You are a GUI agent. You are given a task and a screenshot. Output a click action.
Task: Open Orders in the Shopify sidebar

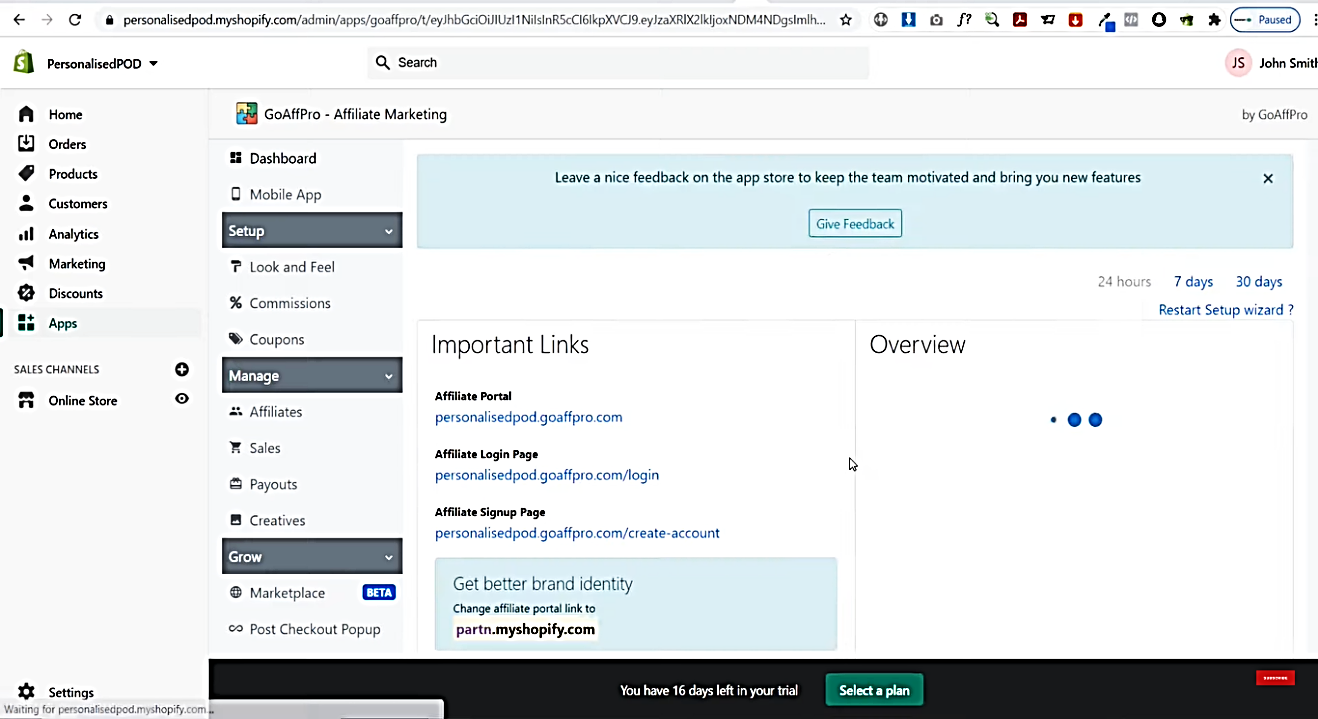67,144
